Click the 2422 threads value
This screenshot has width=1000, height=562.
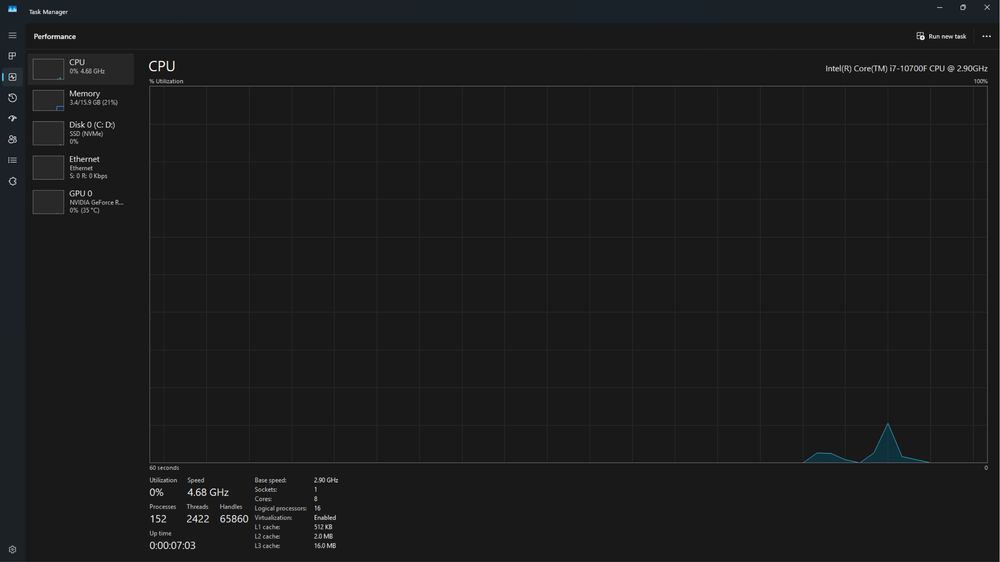click(x=198, y=519)
